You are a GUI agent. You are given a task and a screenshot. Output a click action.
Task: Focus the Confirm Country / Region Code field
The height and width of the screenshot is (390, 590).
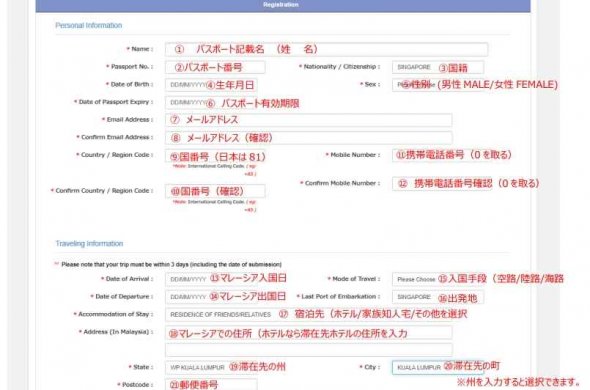(215, 191)
